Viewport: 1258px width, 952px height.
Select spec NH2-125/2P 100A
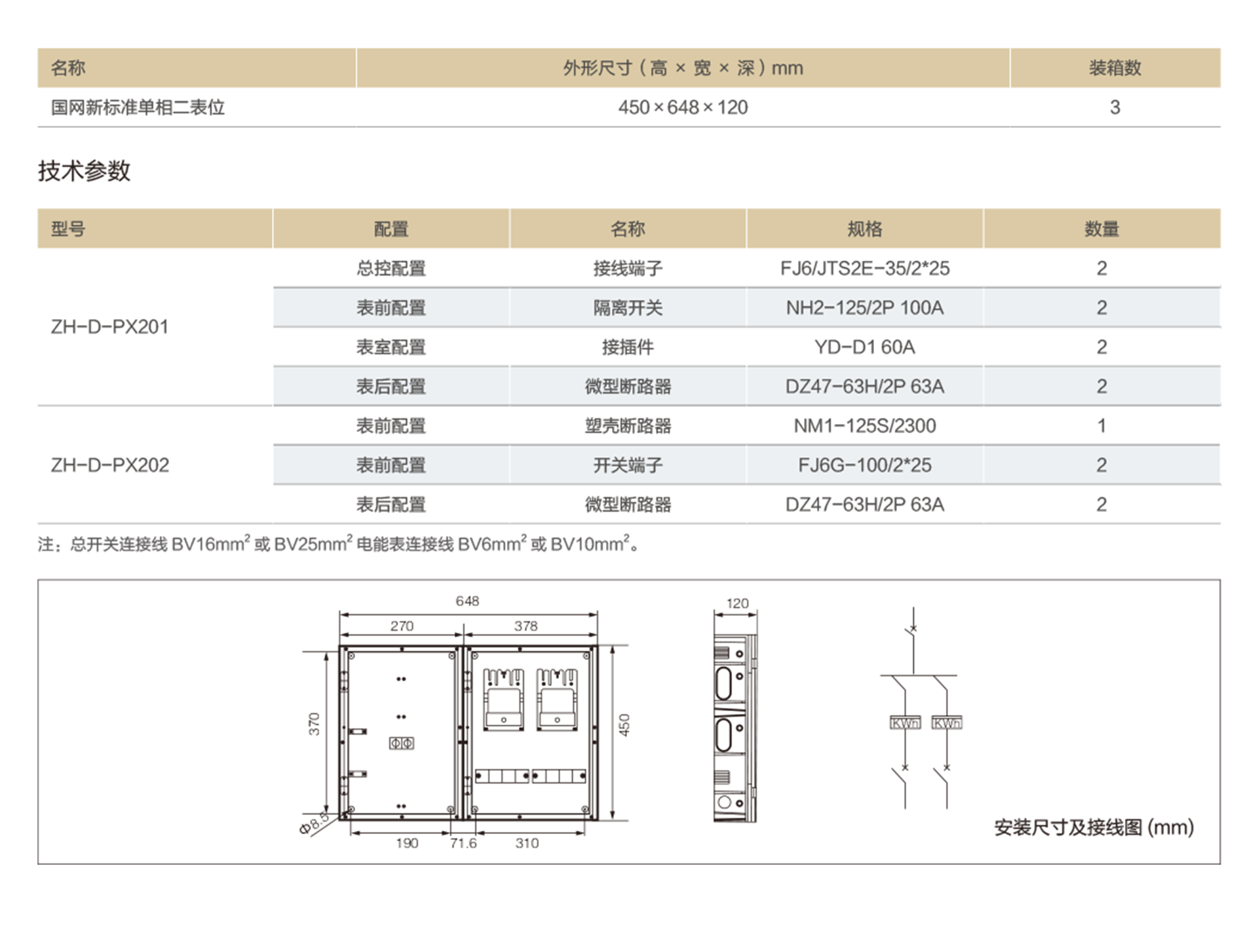tap(865, 307)
